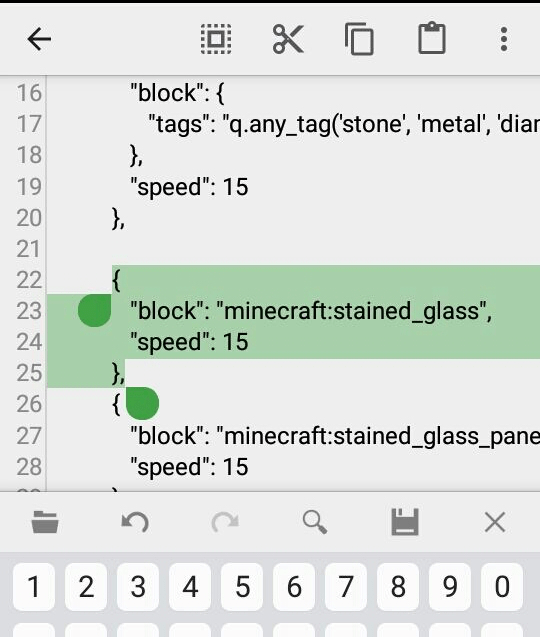Screen dimensions: 540x637
Task: Tap the right green selection handle
Action: pos(142,403)
